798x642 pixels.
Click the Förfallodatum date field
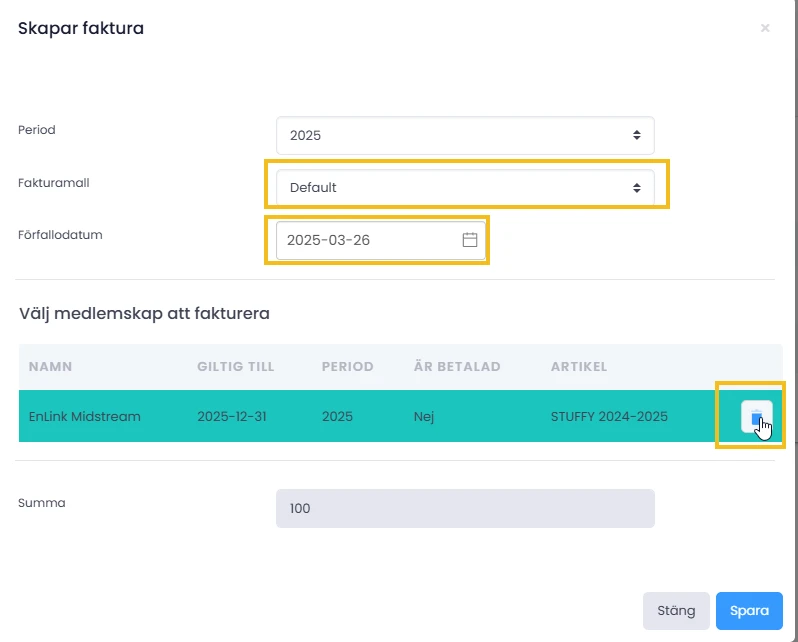(370, 240)
